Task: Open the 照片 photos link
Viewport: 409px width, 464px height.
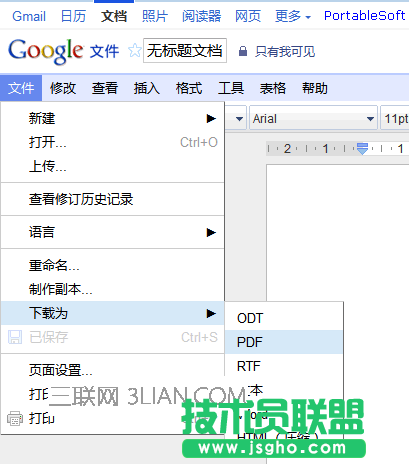Action: 155,16
